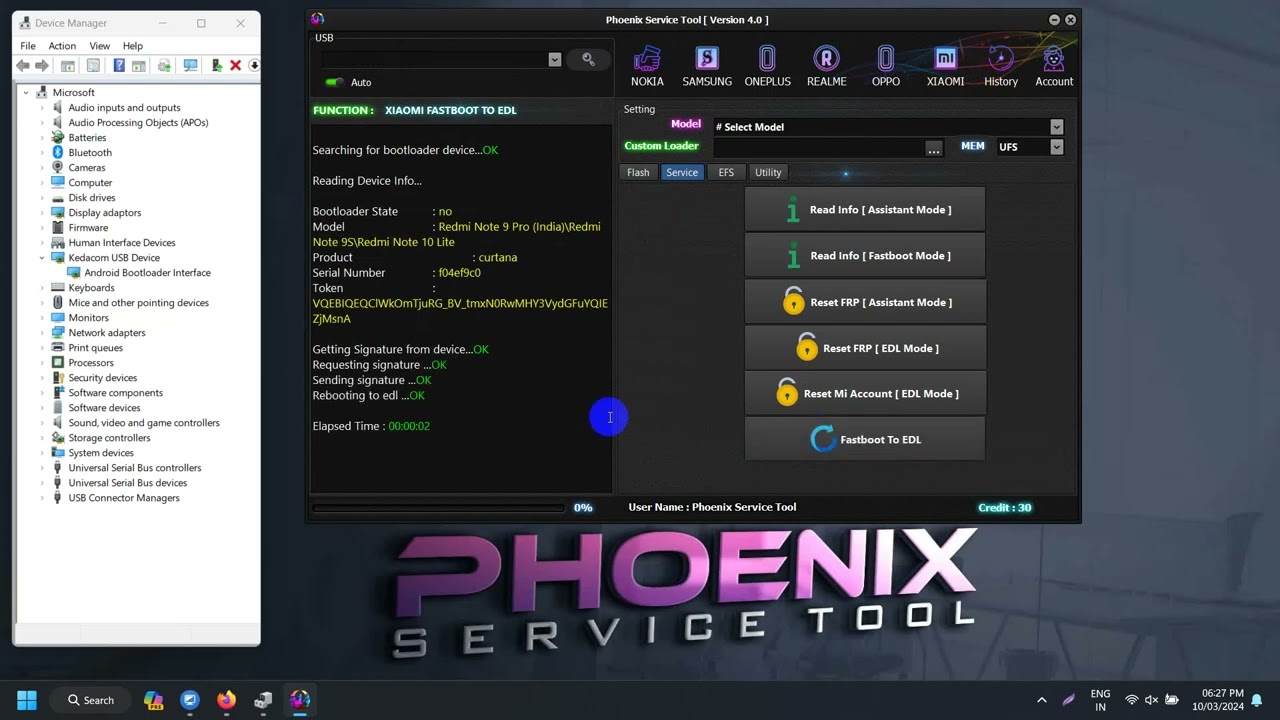Open the SAMSUNG brand section
Screen dimensions: 1280x720
707,66
